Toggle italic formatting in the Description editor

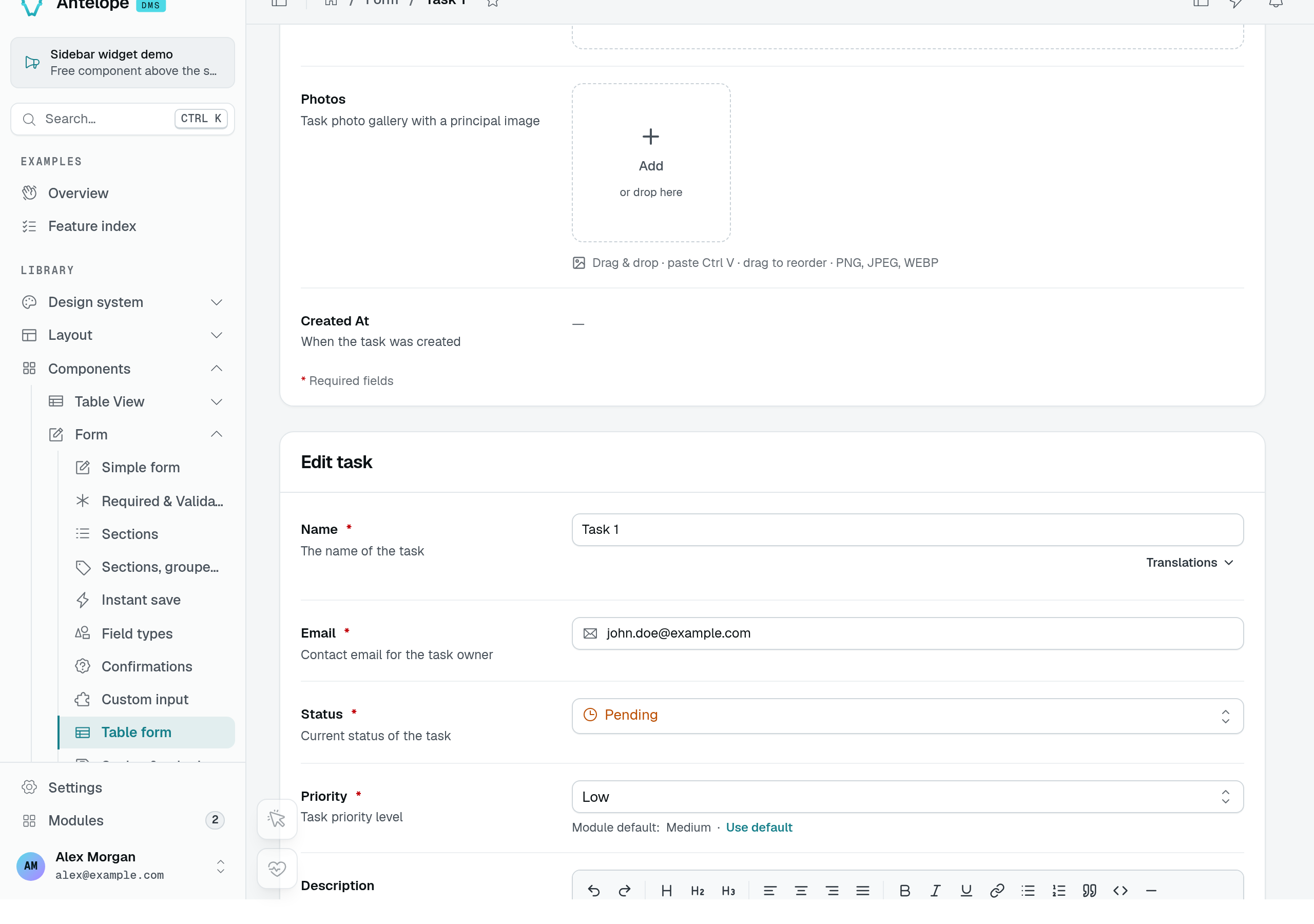[x=935, y=890]
